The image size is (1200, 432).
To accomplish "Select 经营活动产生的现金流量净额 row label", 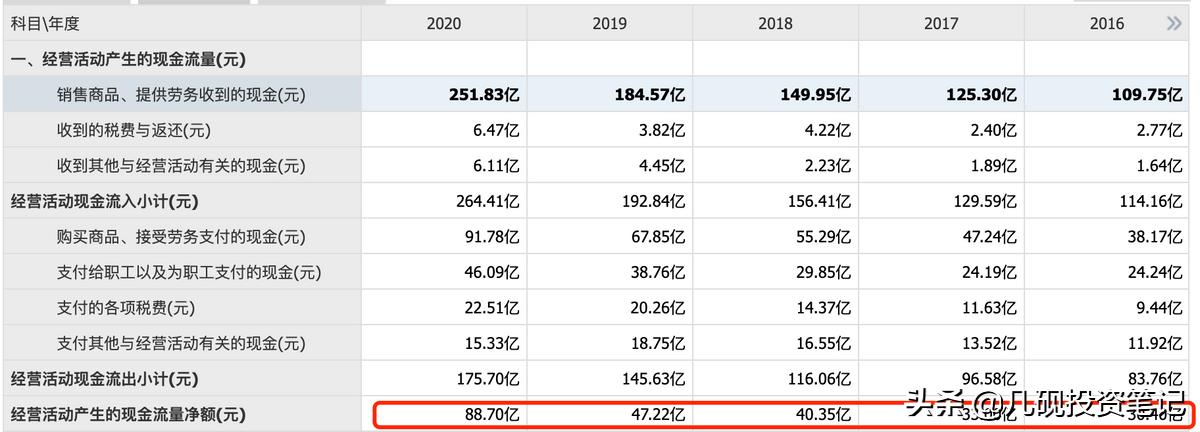I will pos(127,414).
